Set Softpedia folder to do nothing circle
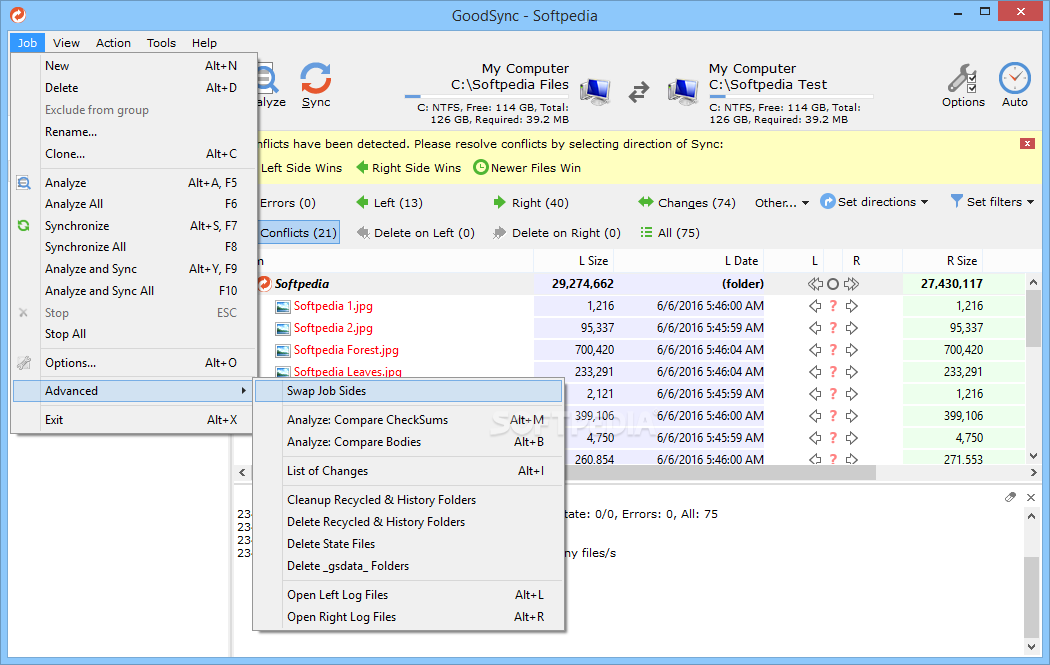Screen dimensions: 1050x665 pyautogui.click(x=833, y=284)
